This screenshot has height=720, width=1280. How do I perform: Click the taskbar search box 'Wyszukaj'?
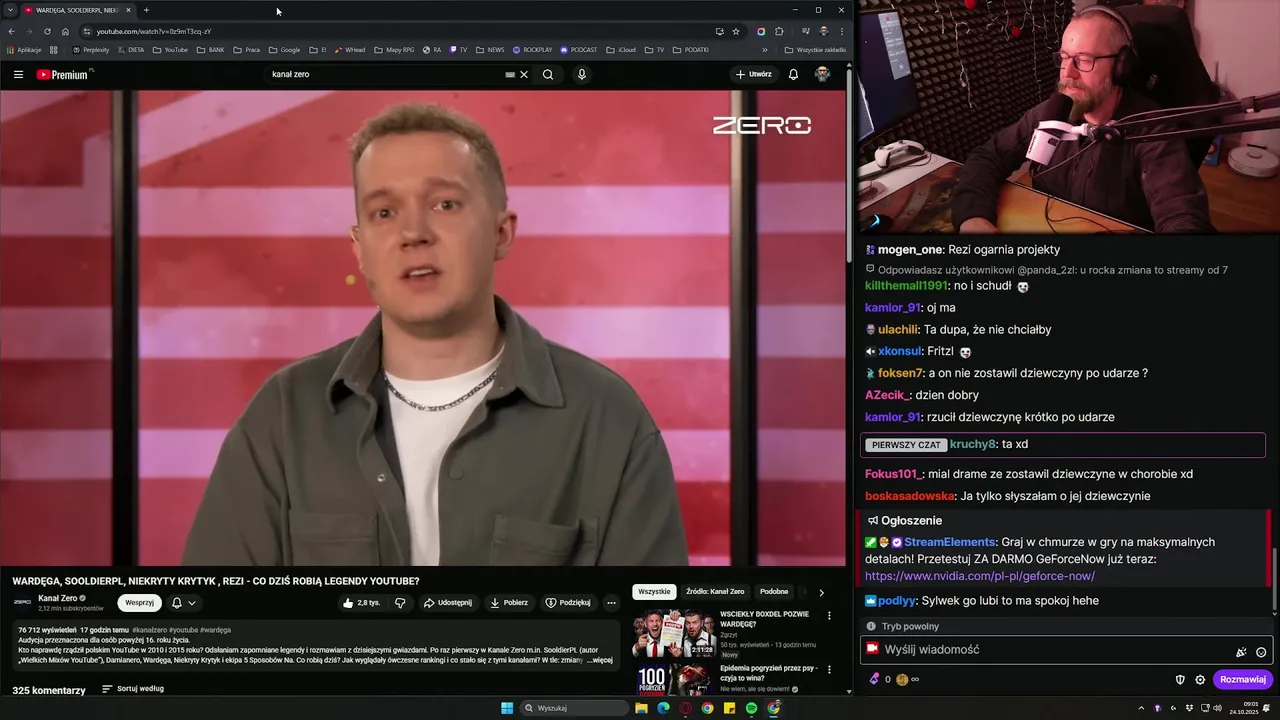pos(575,708)
